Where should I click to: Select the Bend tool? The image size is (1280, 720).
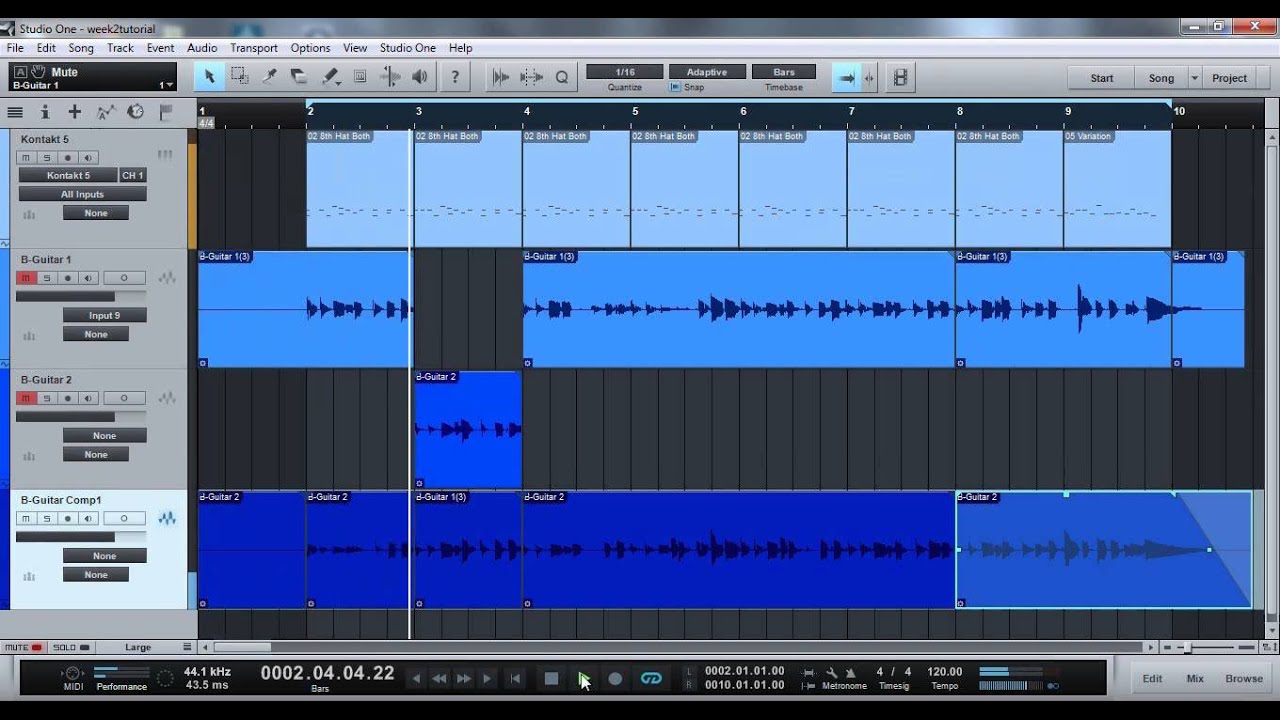[x=390, y=76]
